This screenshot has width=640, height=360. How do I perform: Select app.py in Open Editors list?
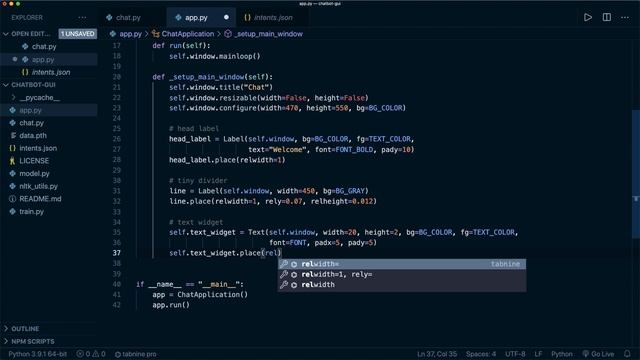[x=43, y=60]
